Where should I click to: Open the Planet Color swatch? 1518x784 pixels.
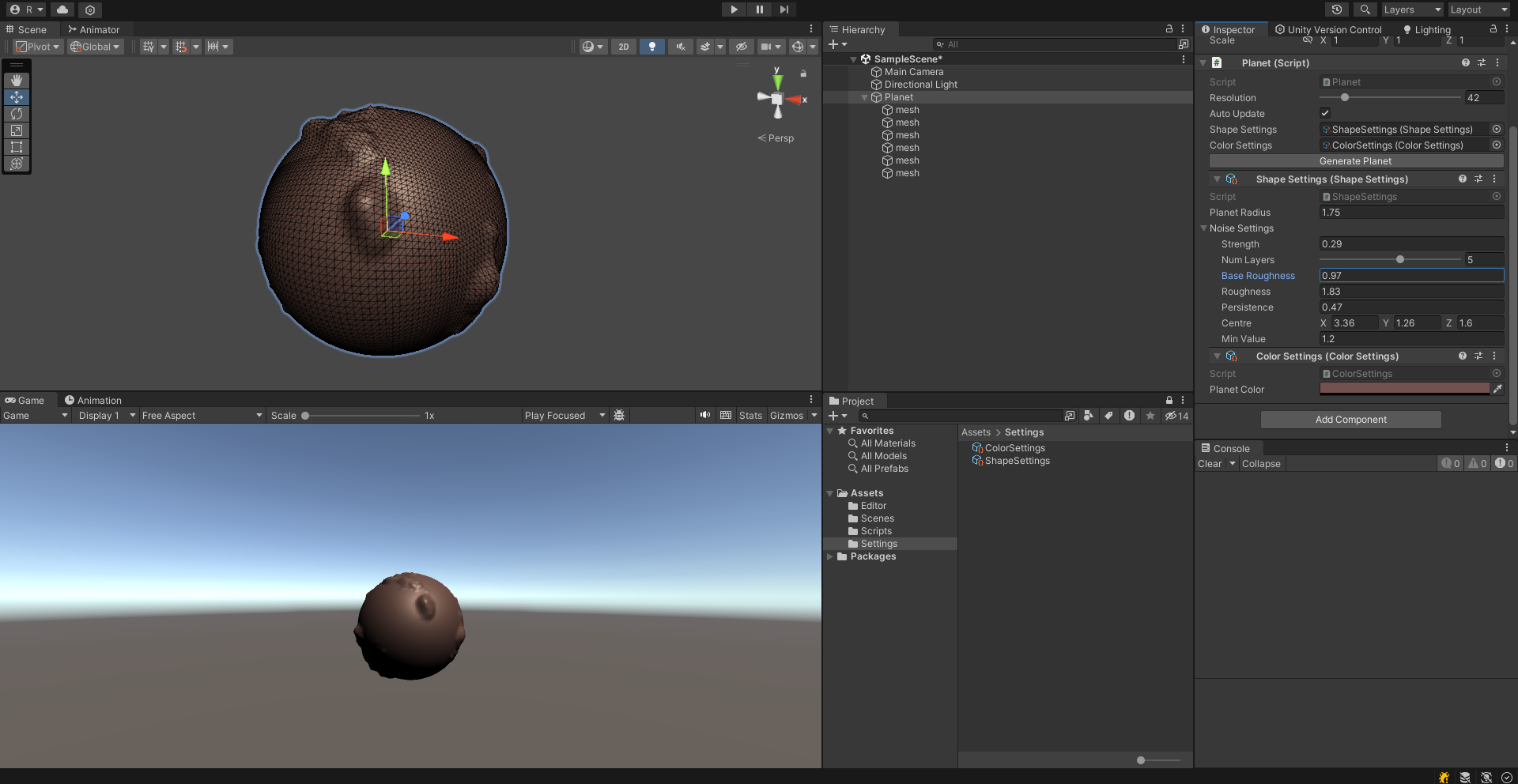point(1404,389)
